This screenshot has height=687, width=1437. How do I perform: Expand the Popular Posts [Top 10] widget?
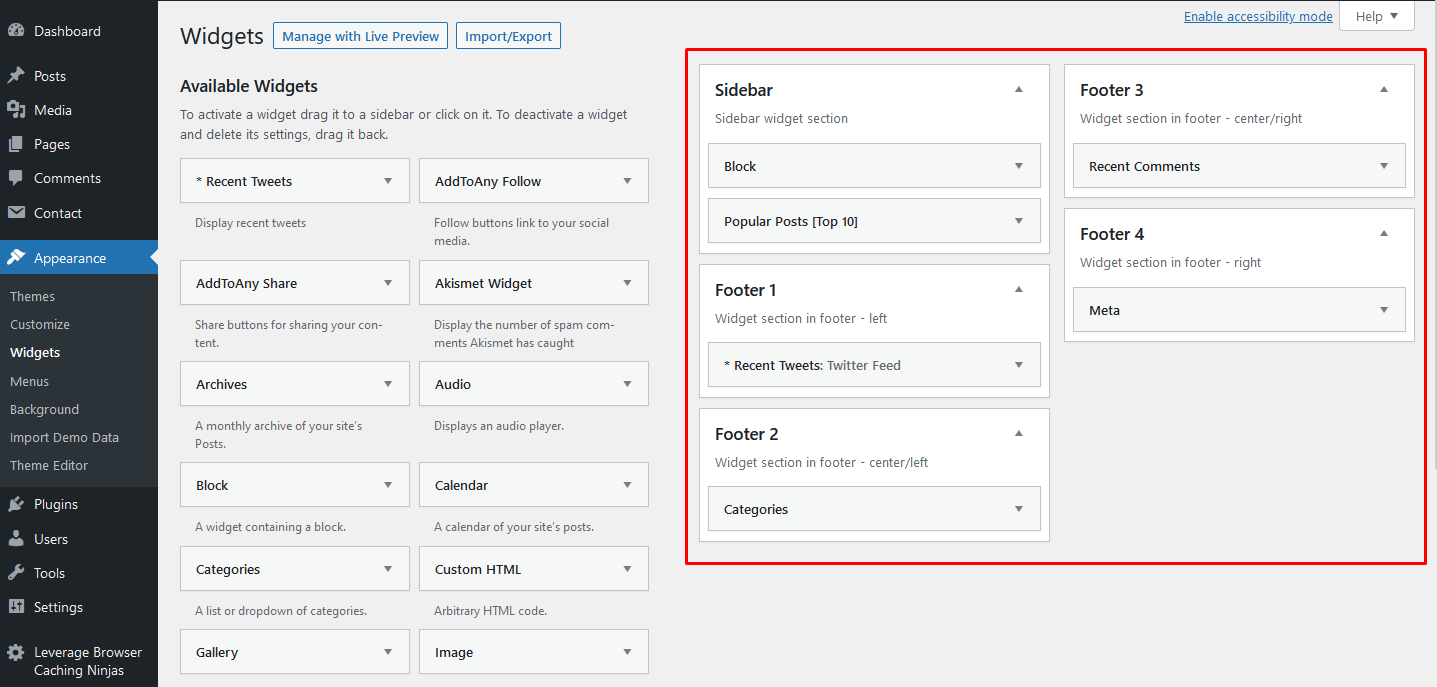[x=1019, y=221]
